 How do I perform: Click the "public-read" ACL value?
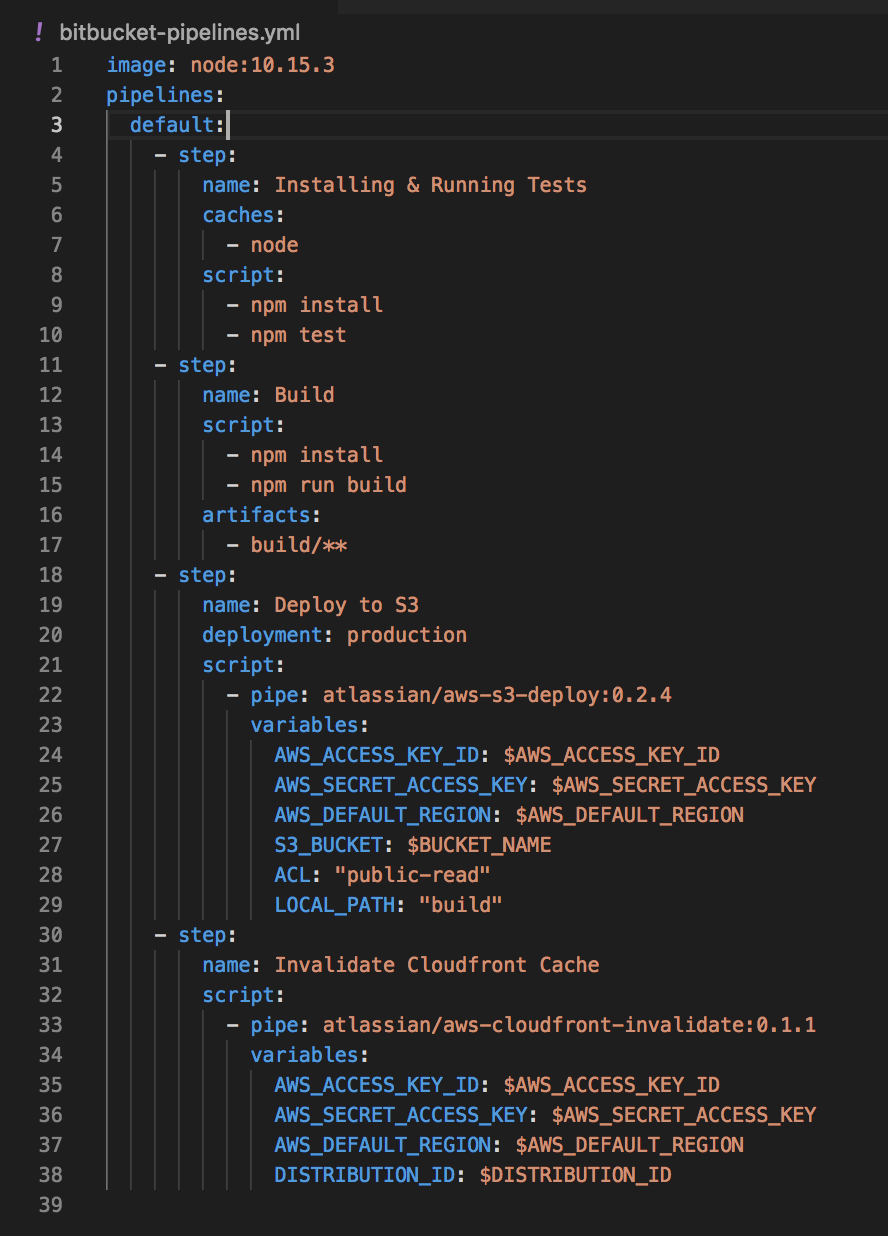coord(413,875)
